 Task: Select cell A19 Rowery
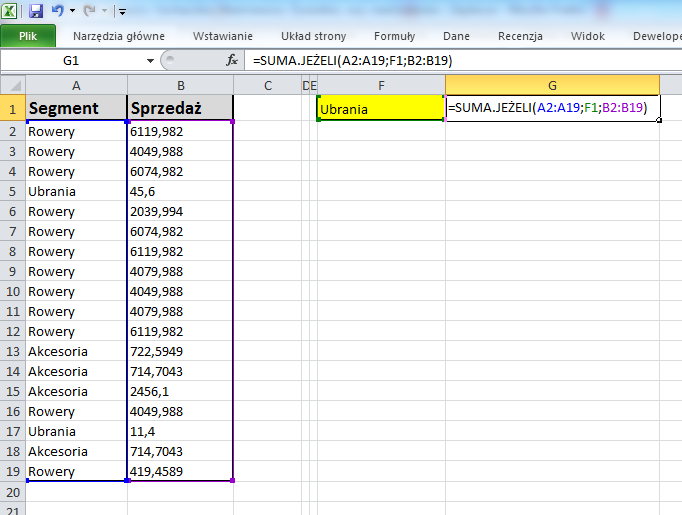click(76, 472)
